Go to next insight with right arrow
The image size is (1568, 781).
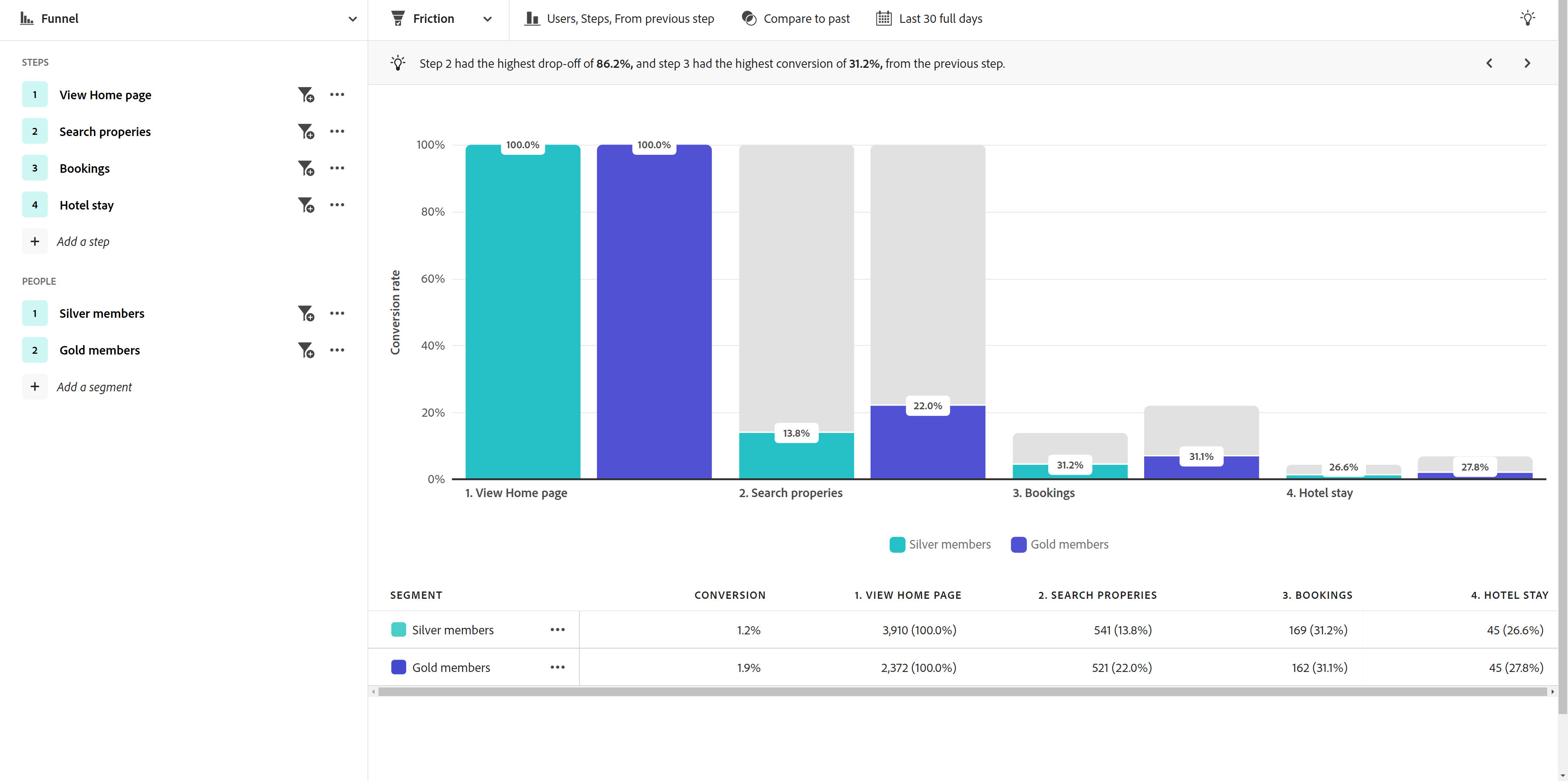tap(1527, 63)
